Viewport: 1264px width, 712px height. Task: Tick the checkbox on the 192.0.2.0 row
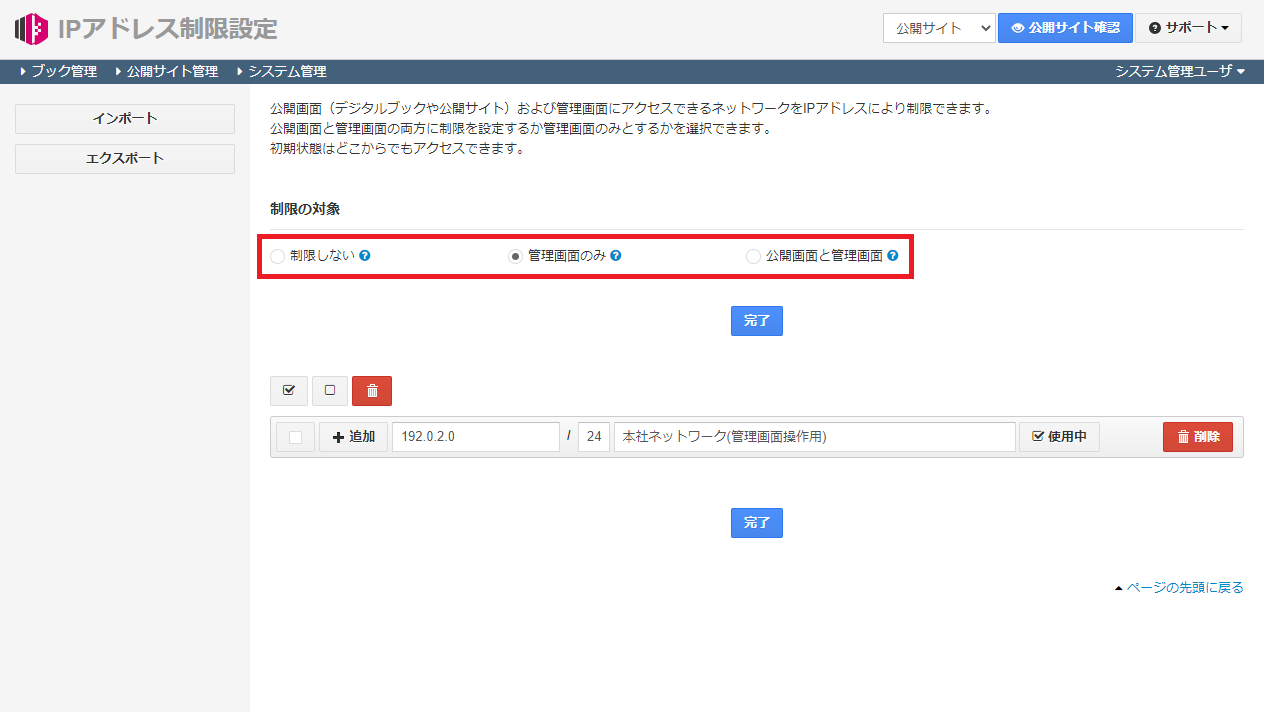[295, 437]
